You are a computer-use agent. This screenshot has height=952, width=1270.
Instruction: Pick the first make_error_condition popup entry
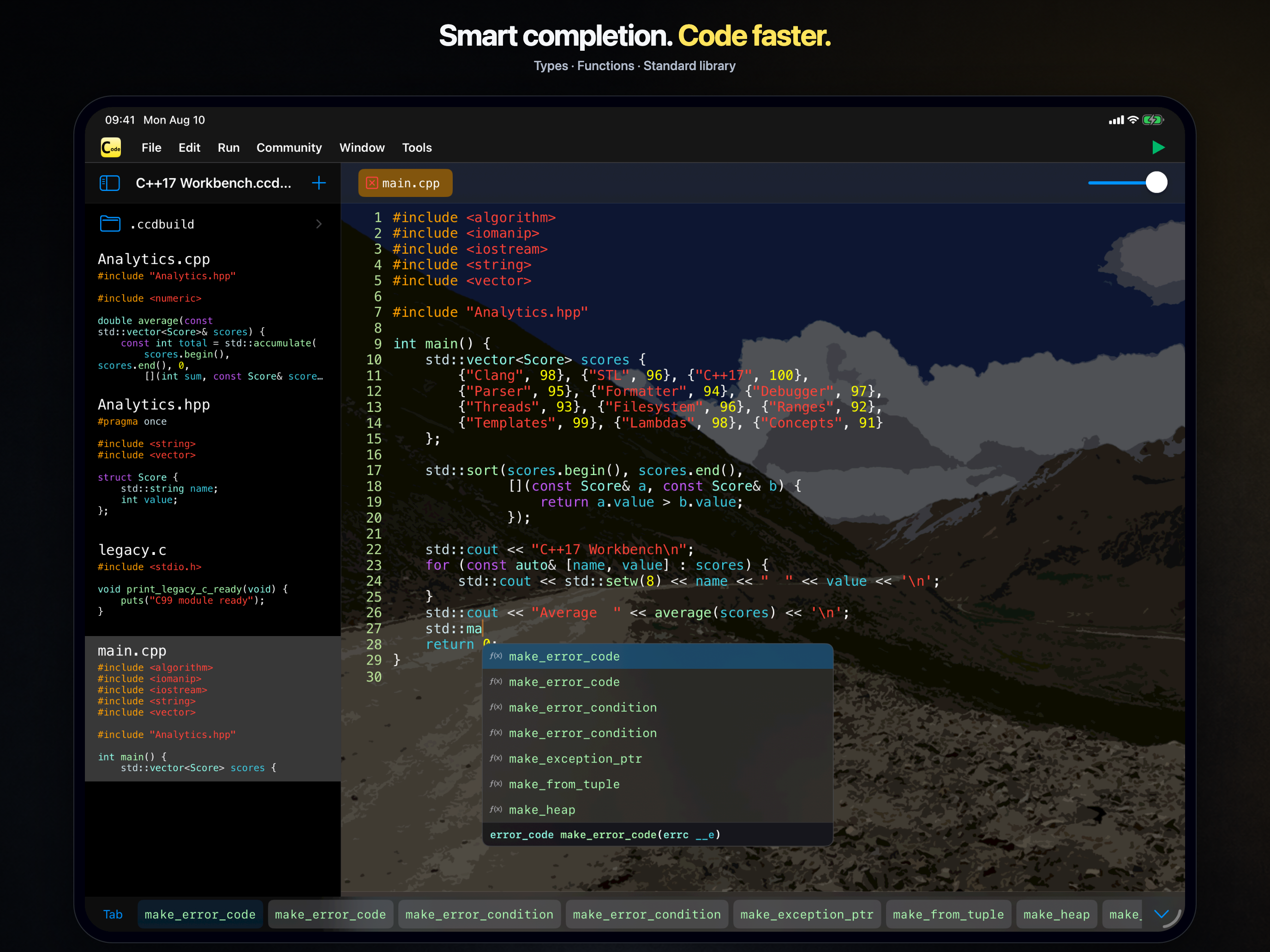658,708
